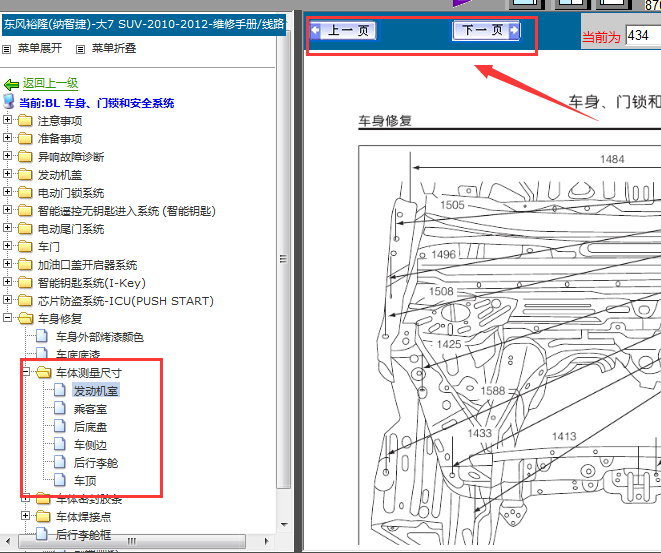The image size is (661, 553).
Task: Click the 发动机盖 folder icon
Action: pyautogui.click(x=25, y=174)
